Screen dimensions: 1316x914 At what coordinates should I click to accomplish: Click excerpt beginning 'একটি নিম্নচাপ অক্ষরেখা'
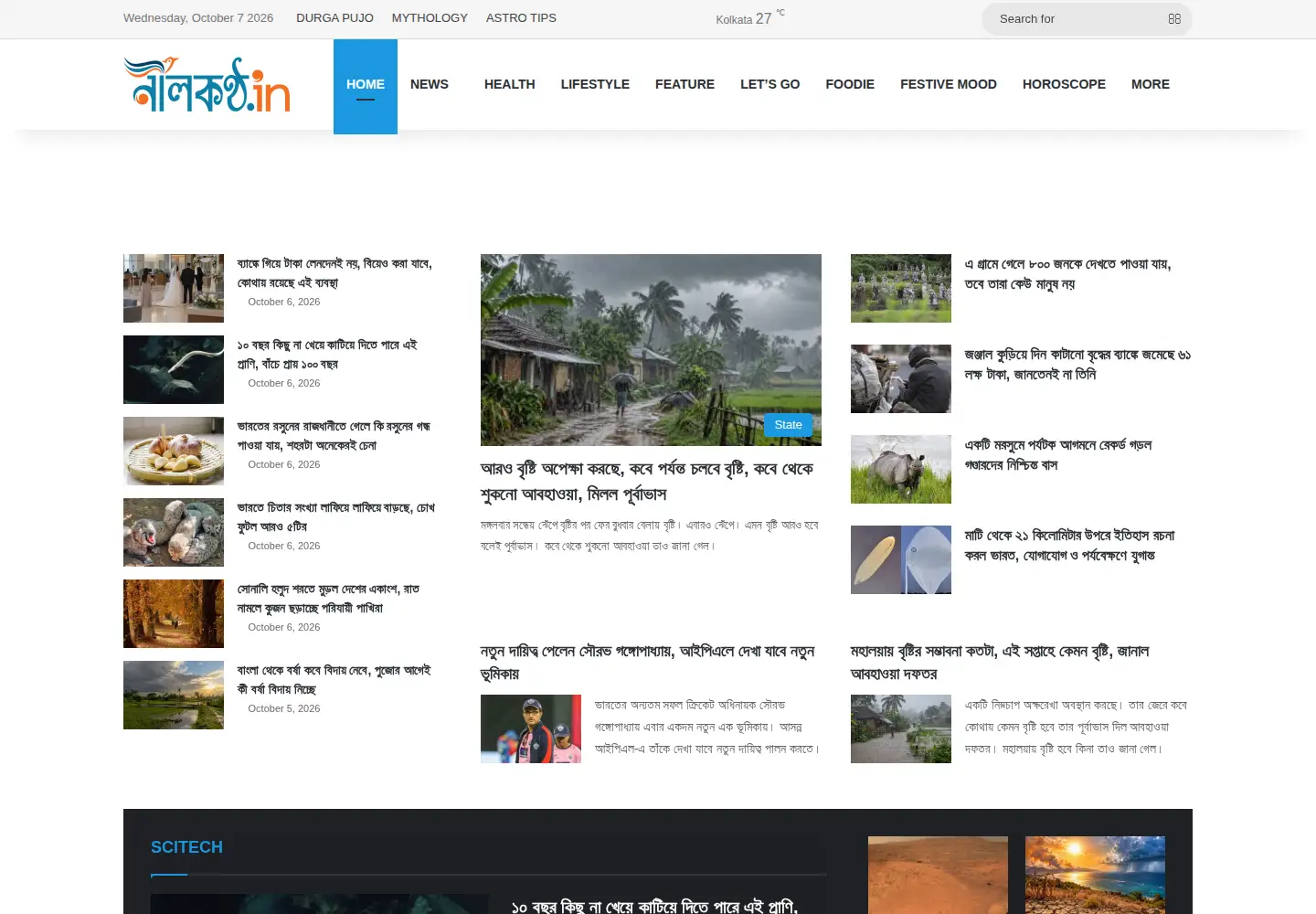(x=1076, y=728)
